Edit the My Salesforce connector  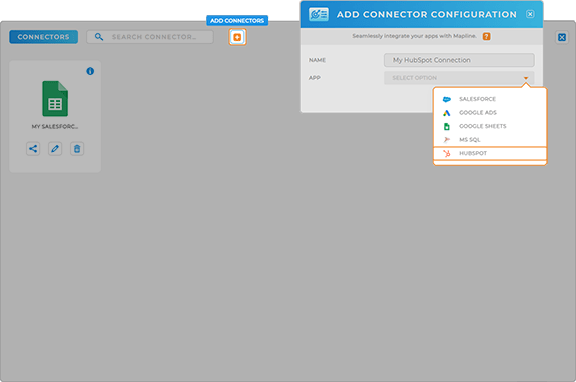pyautogui.click(x=55, y=149)
